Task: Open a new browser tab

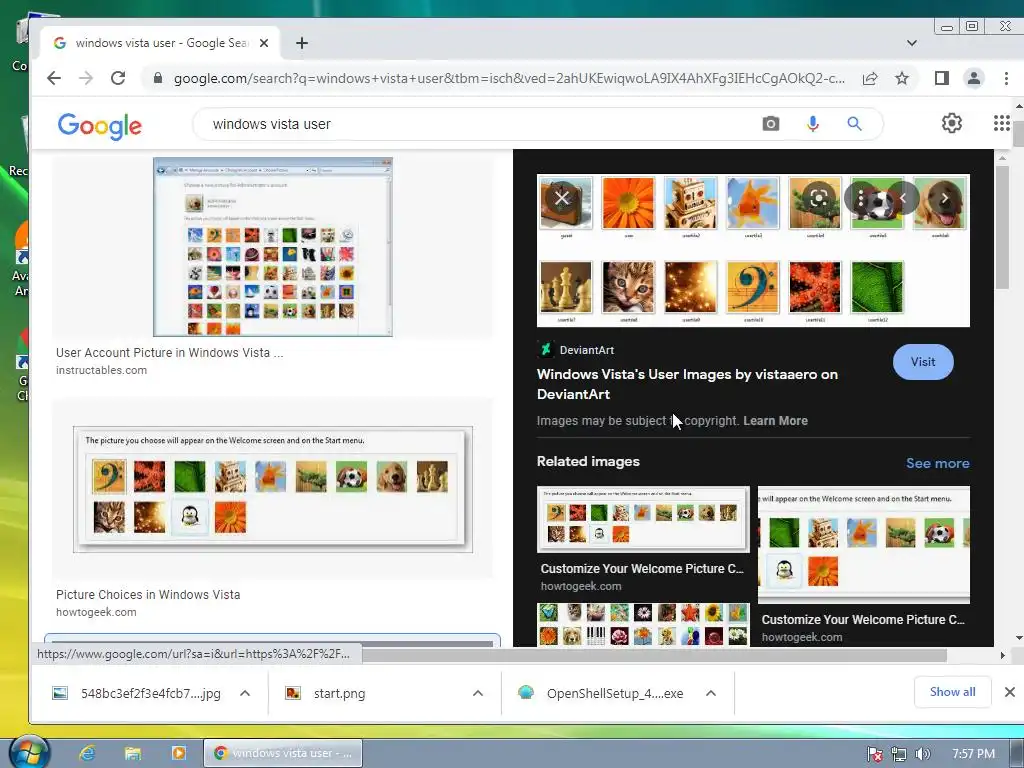Action: tap(302, 43)
